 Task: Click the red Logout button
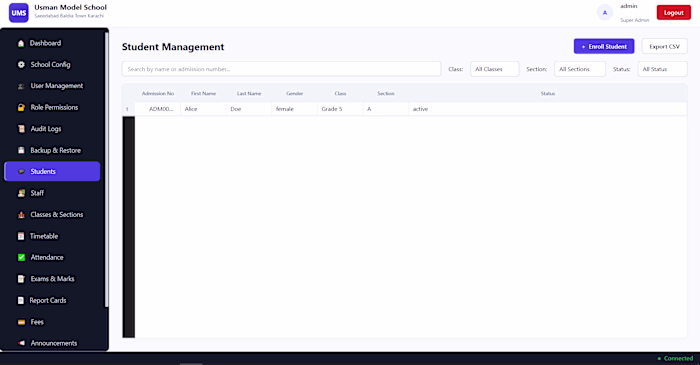674,12
